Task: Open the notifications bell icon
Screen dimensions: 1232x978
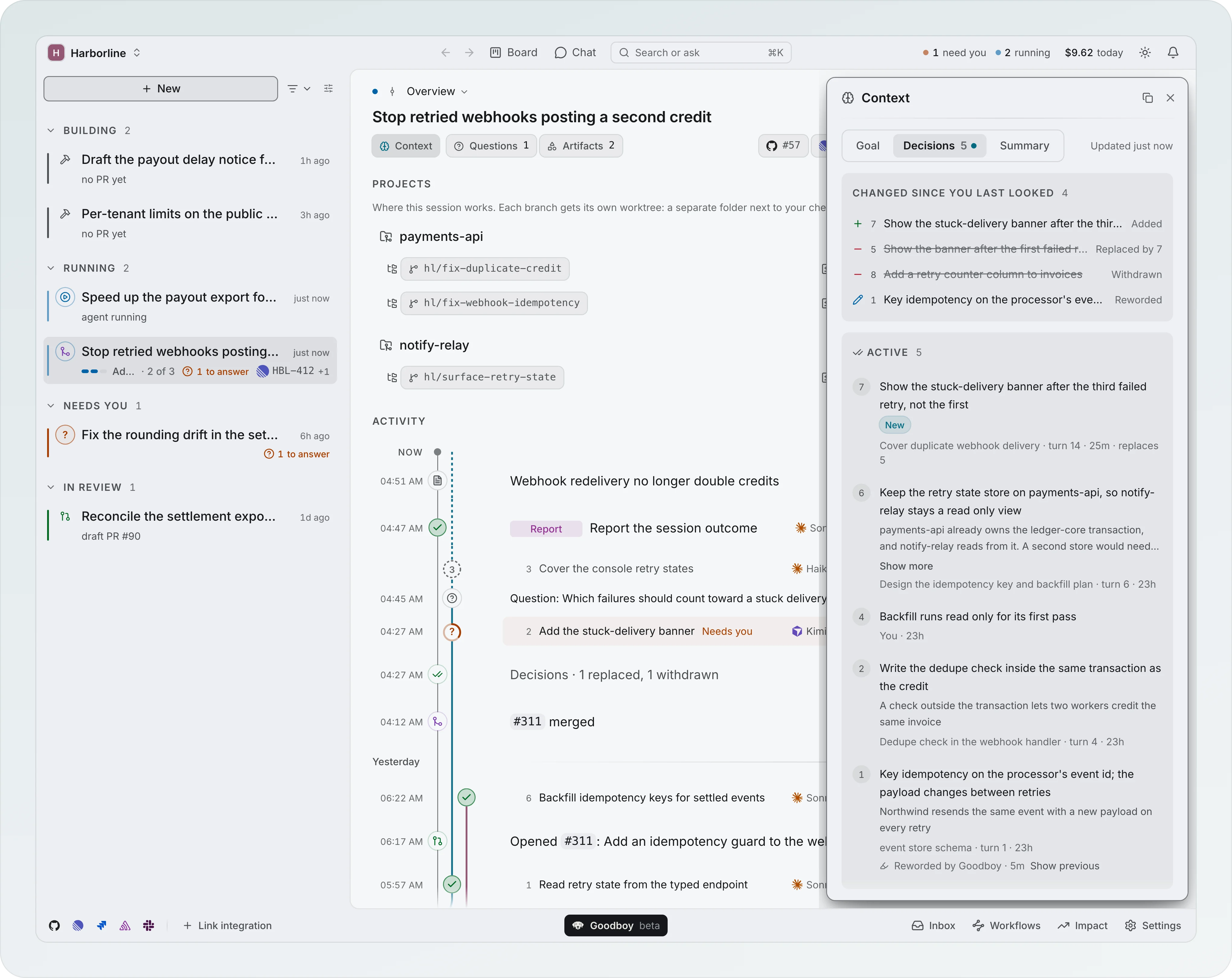Action: tap(1173, 53)
